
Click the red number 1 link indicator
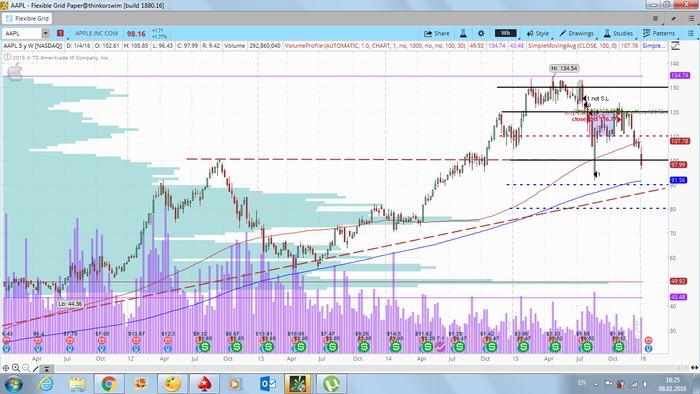coord(60,33)
